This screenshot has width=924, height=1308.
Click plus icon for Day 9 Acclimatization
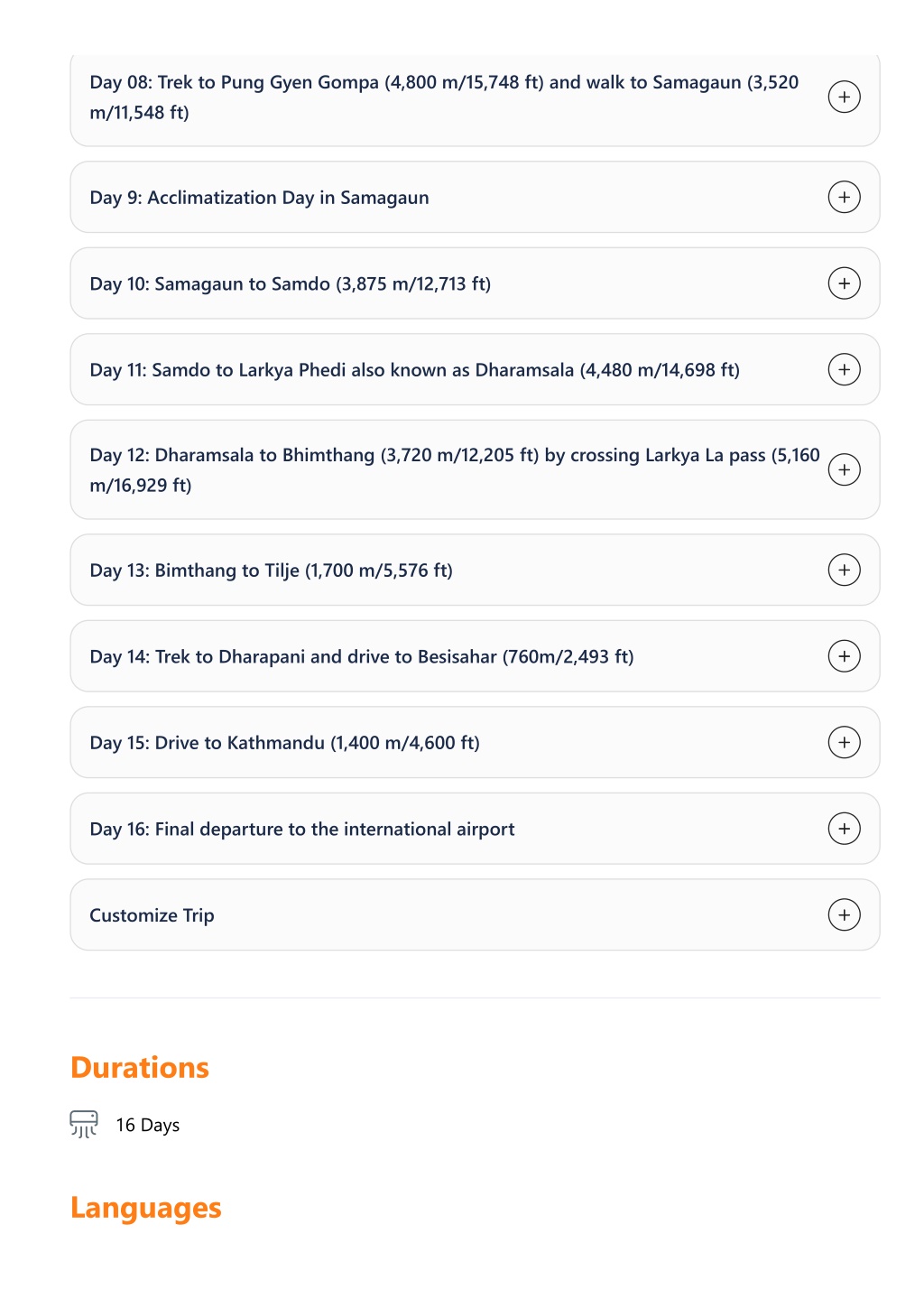(x=844, y=197)
